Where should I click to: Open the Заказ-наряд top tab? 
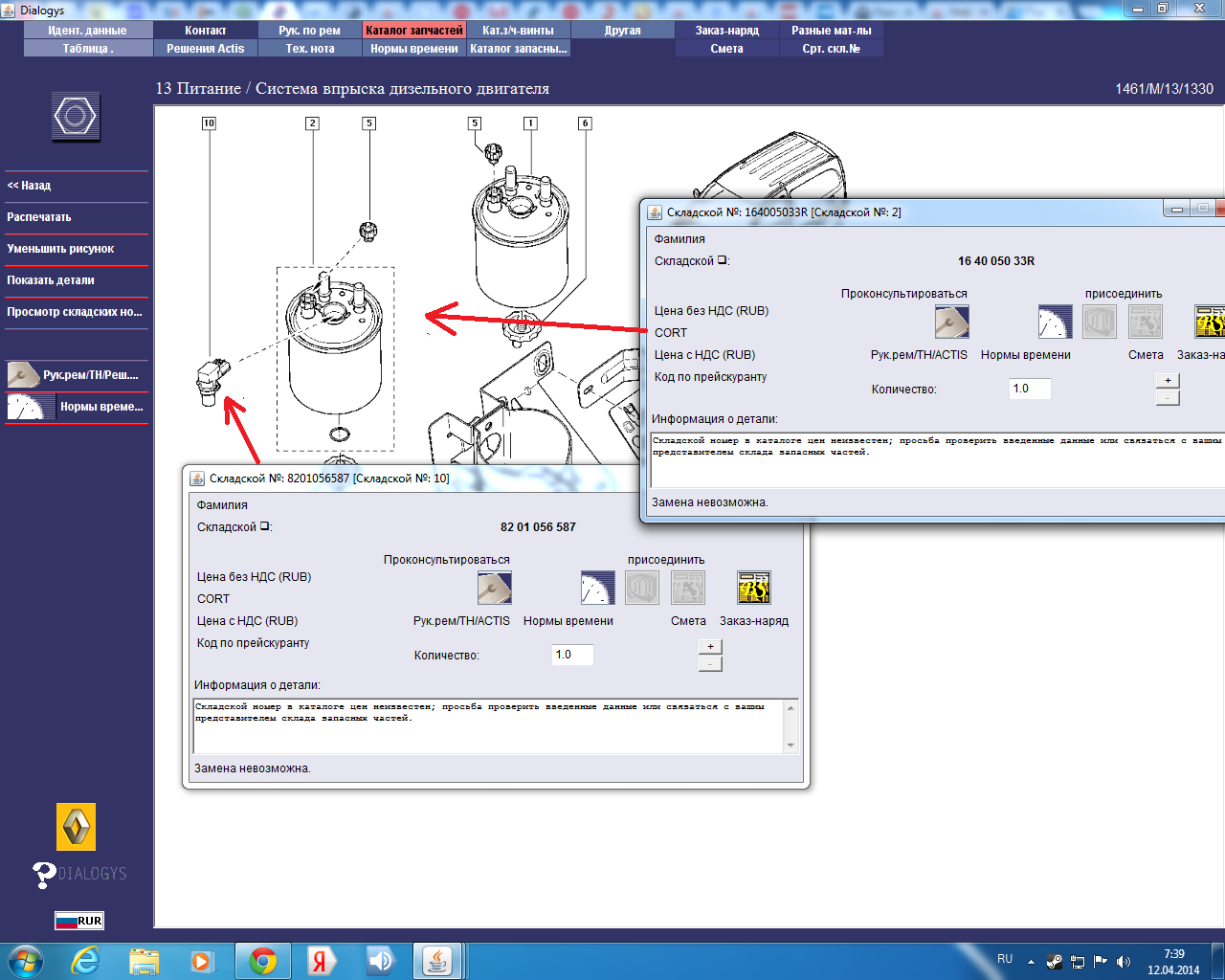coord(727,31)
